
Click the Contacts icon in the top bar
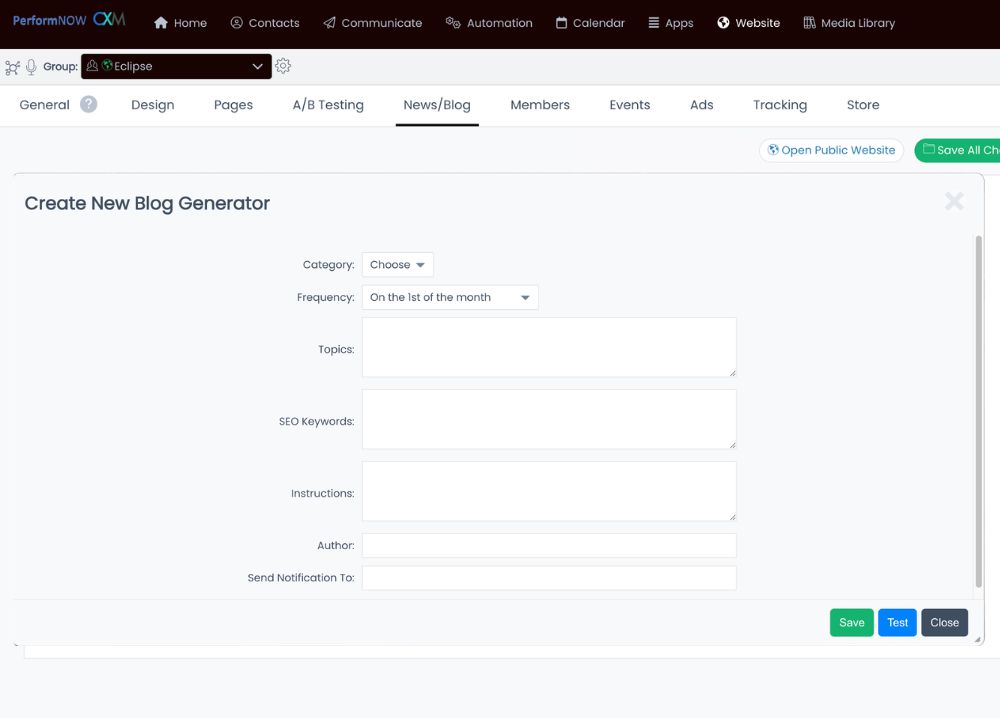pyautogui.click(x=237, y=22)
